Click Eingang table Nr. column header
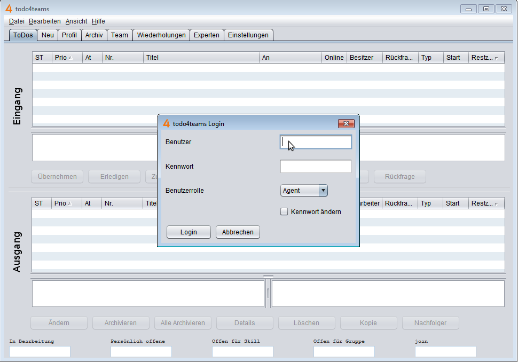The image size is (518, 362). point(123,58)
